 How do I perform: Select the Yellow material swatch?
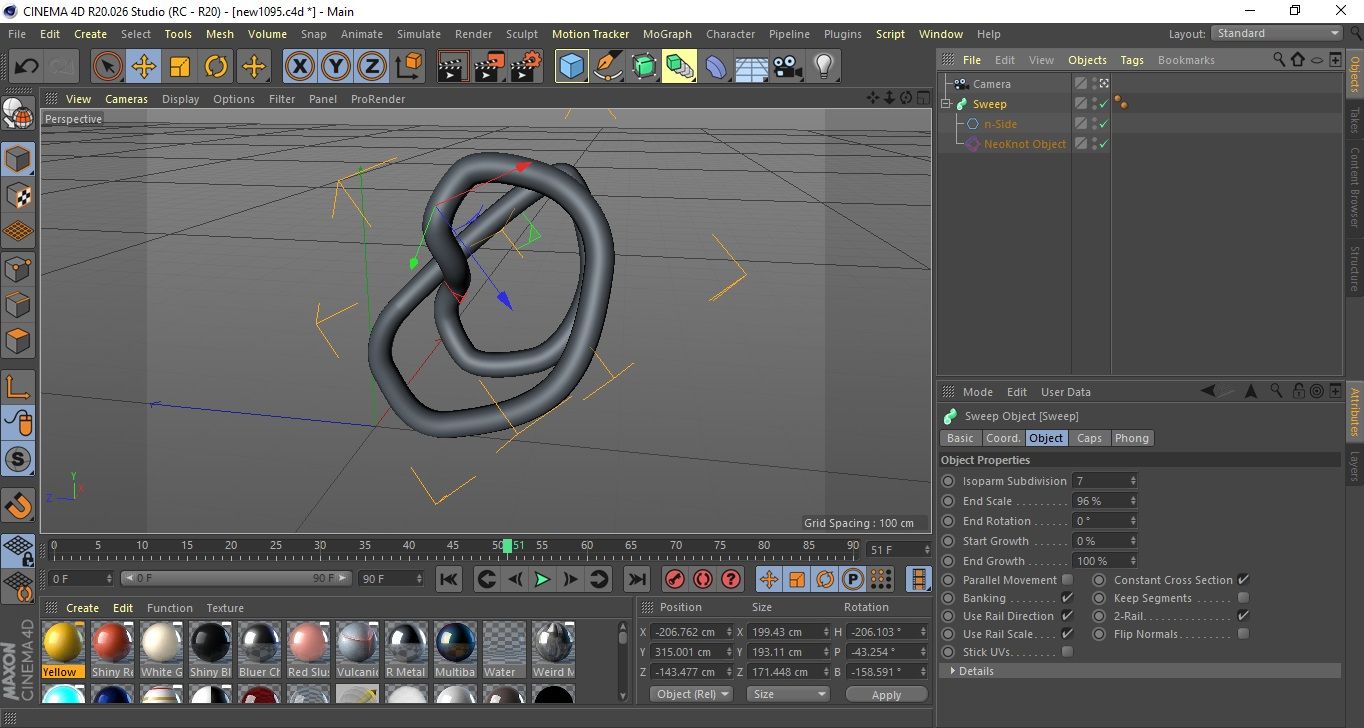tap(63, 649)
